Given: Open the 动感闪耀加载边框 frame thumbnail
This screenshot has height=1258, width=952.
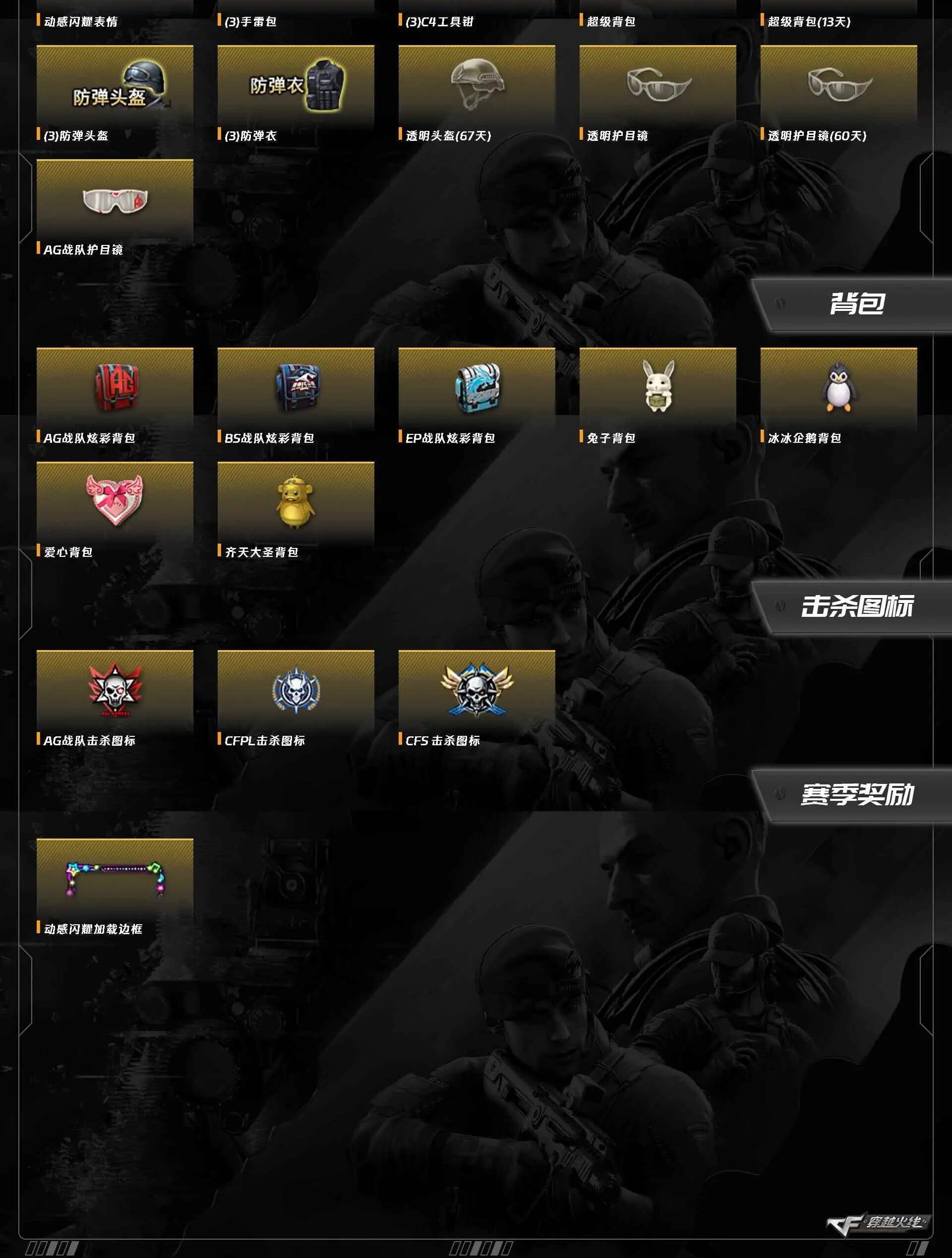Looking at the screenshot, I should tap(115, 879).
